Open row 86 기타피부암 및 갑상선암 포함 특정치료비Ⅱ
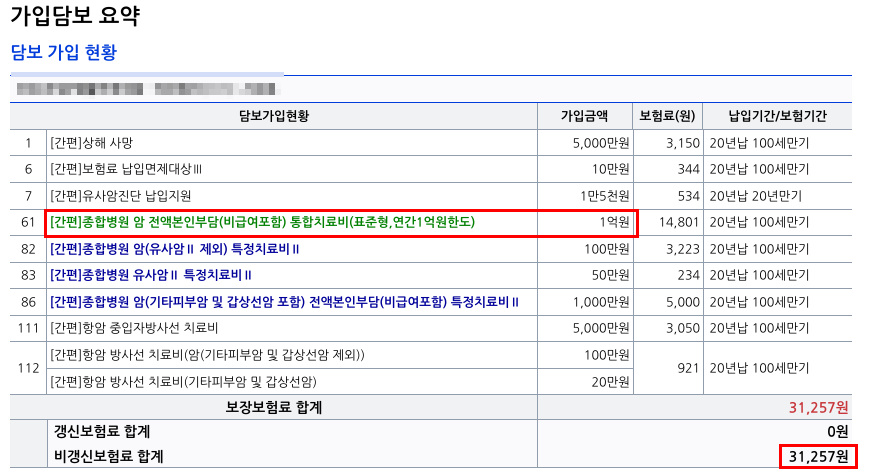The image size is (869, 476). click(x=284, y=302)
